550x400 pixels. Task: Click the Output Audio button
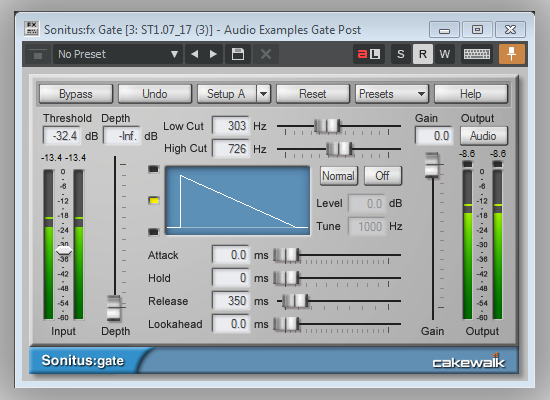tap(483, 136)
